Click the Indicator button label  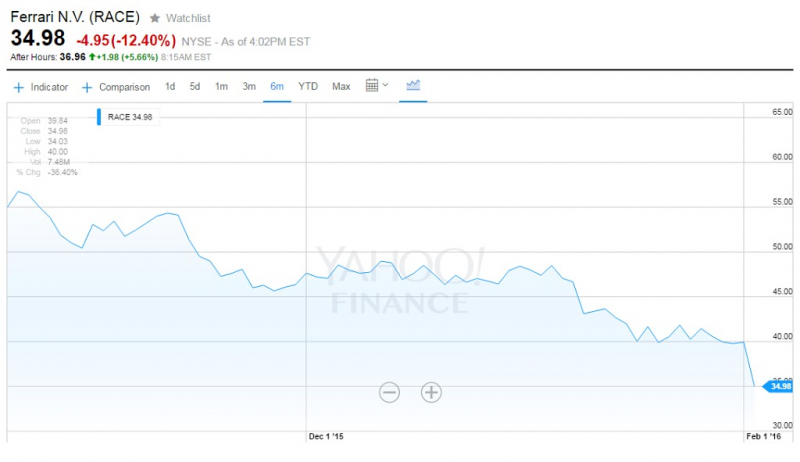tap(49, 87)
